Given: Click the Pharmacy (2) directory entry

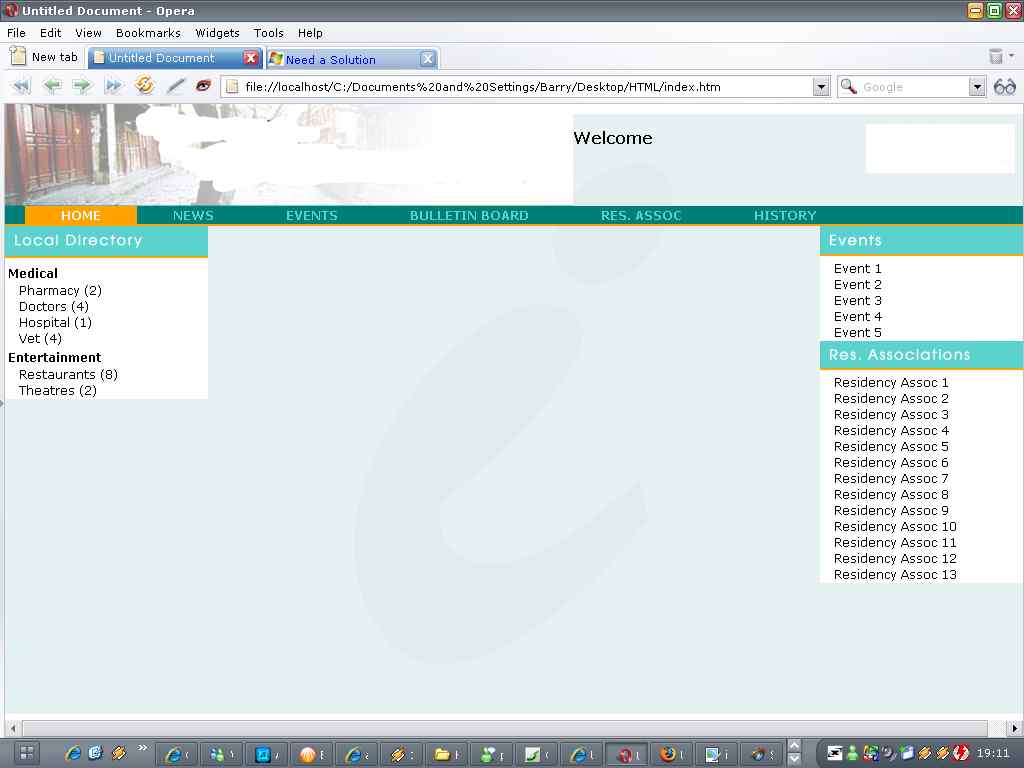Looking at the screenshot, I should pyautogui.click(x=60, y=291).
